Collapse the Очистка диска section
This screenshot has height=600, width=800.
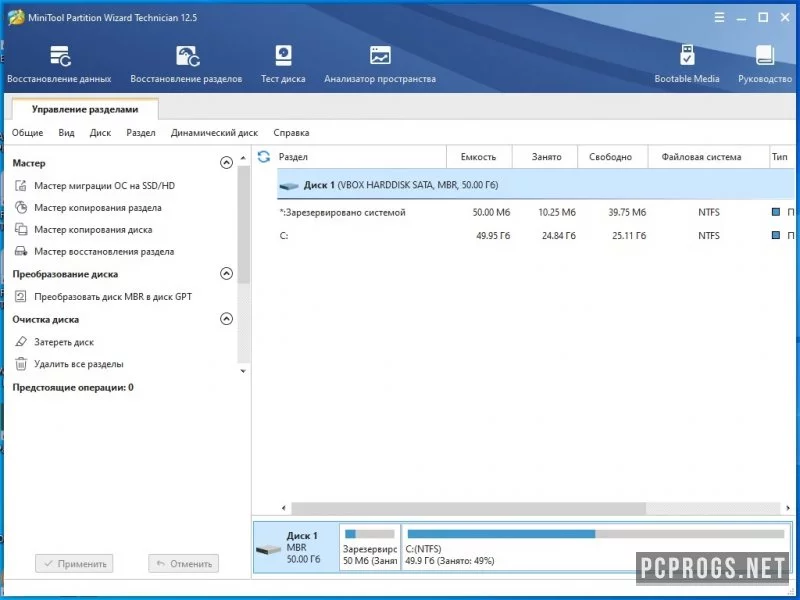coord(226,319)
